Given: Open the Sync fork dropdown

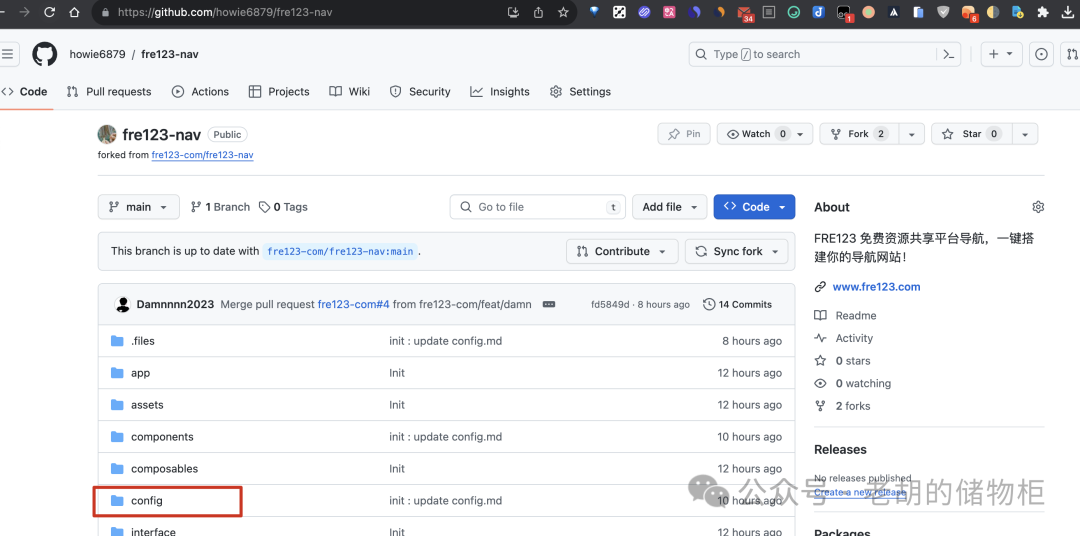Looking at the screenshot, I should click(x=736, y=251).
